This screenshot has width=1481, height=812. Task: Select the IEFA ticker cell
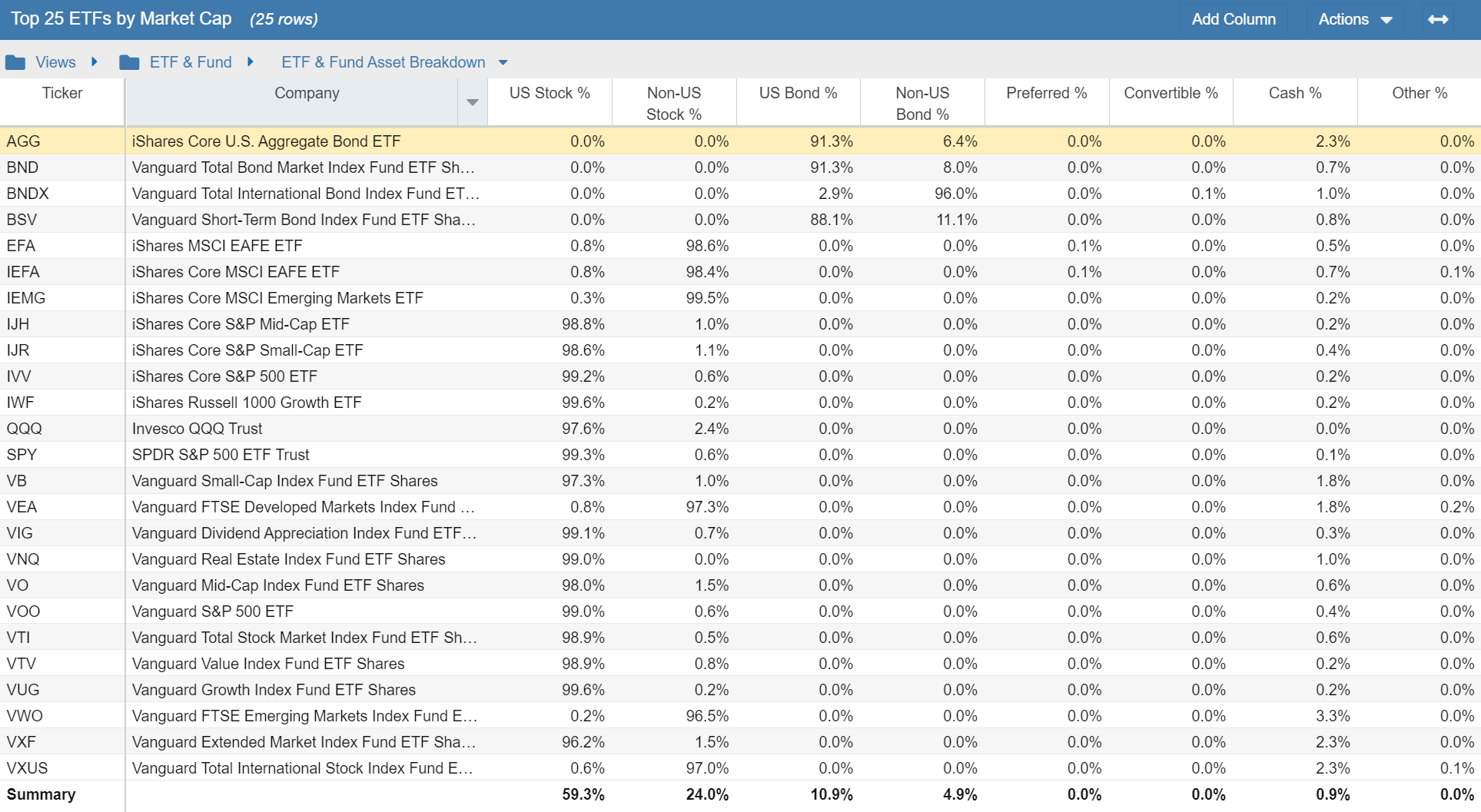tap(62, 272)
